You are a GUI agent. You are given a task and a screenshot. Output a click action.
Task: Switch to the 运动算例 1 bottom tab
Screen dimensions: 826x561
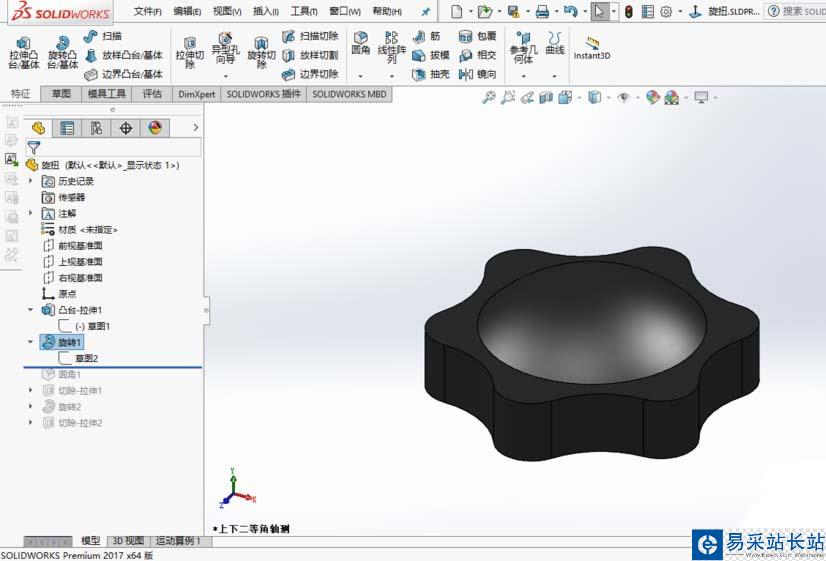(x=178, y=541)
